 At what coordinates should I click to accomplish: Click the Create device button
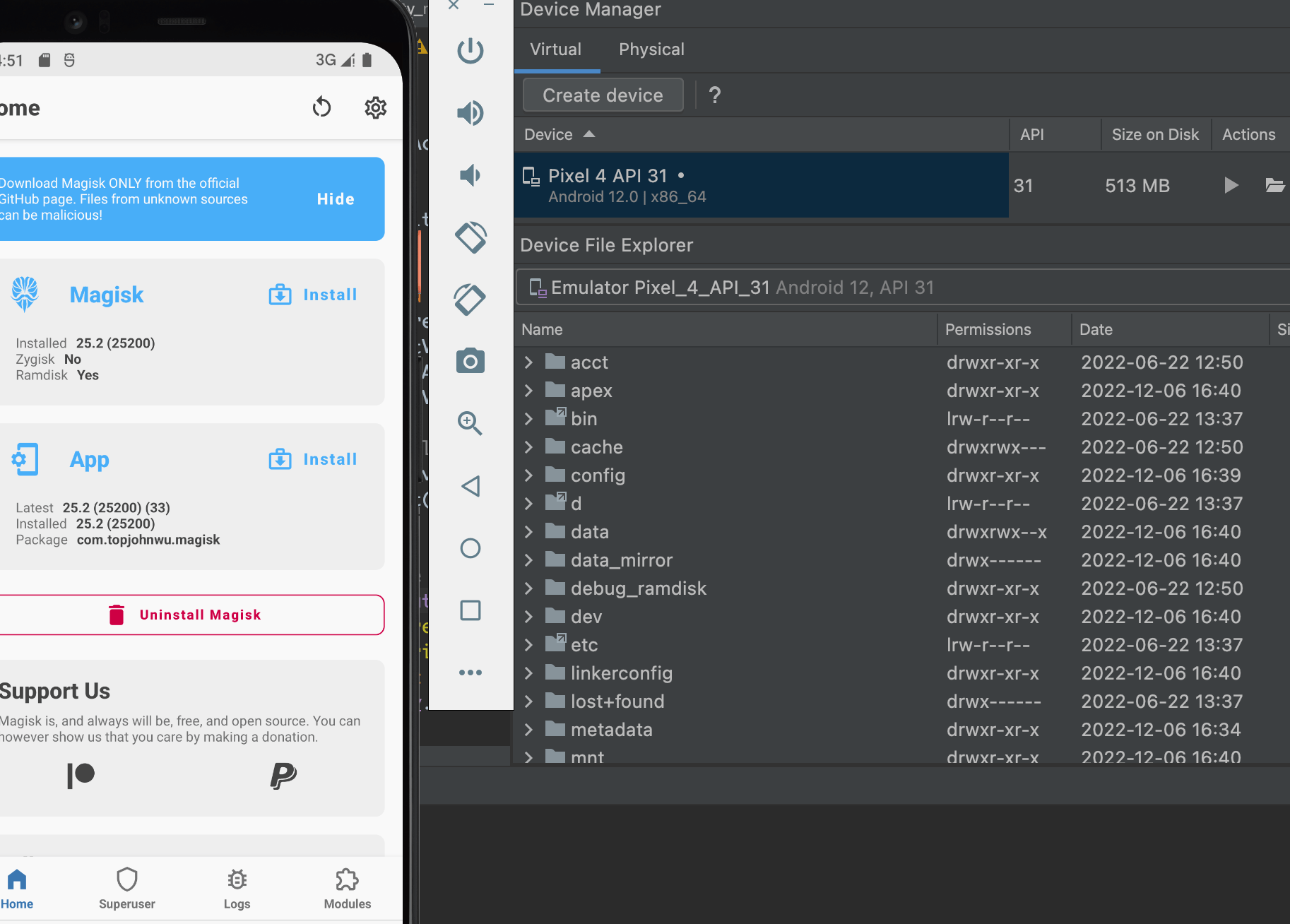603,95
